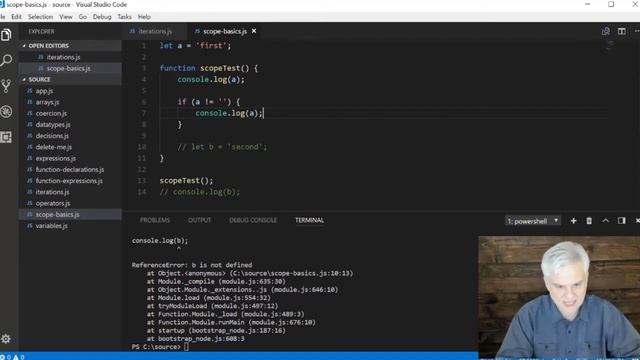Open variables.js in the file tree
The height and width of the screenshot is (360, 640).
click(x=70, y=225)
